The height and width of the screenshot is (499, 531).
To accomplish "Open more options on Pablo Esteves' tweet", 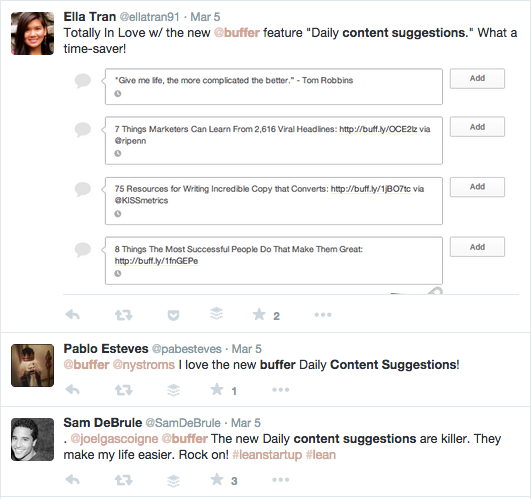I will [281, 390].
